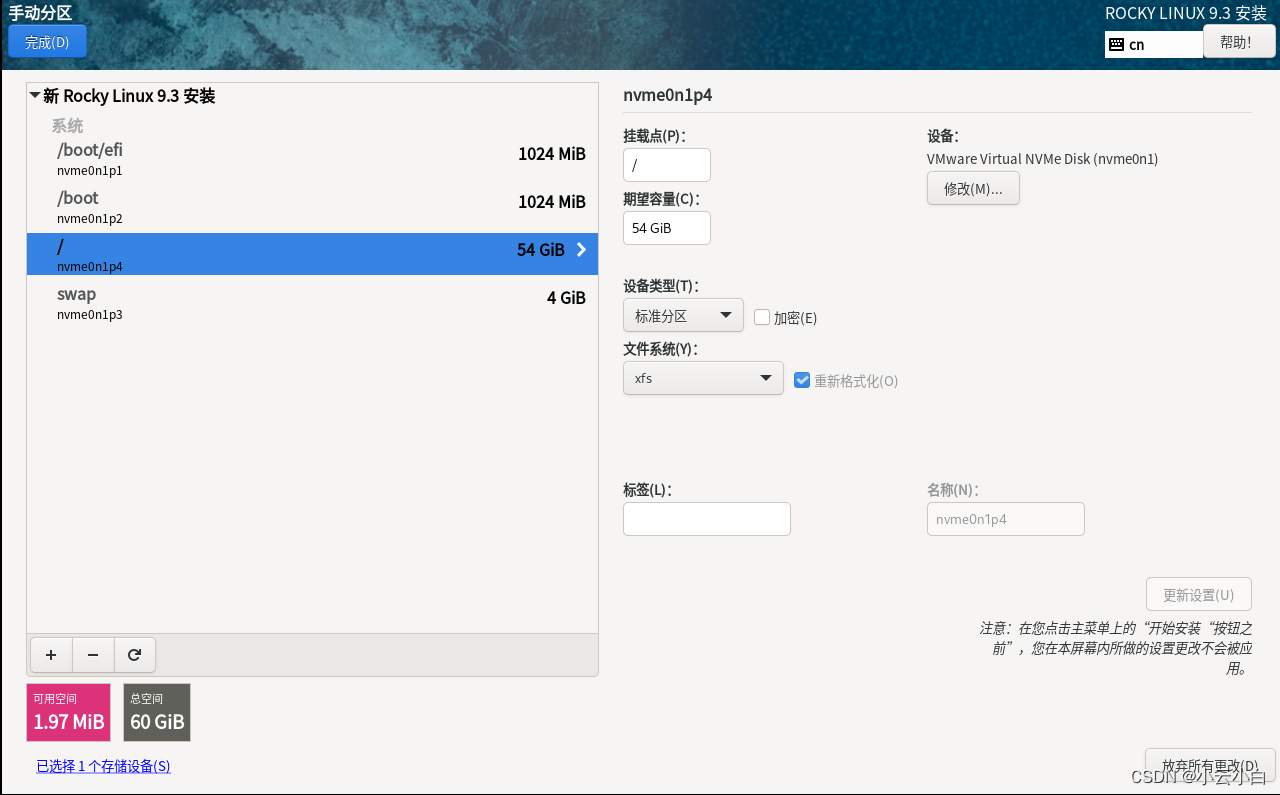The image size is (1280, 795).
Task: Click the nvme0n1p4 heading on right panel
Action: click(x=667, y=96)
